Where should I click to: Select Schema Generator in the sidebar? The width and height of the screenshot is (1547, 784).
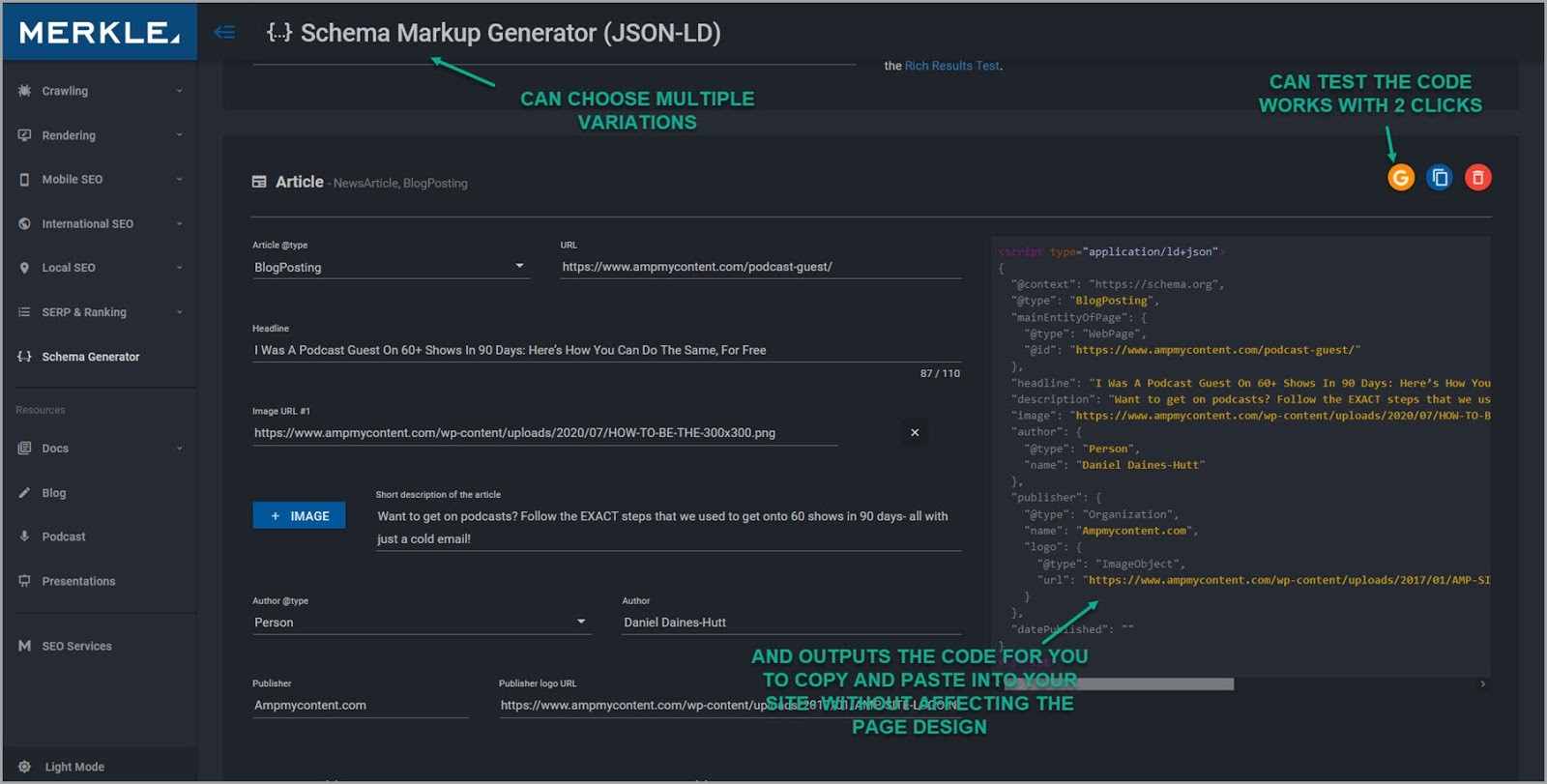[x=90, y=357]
